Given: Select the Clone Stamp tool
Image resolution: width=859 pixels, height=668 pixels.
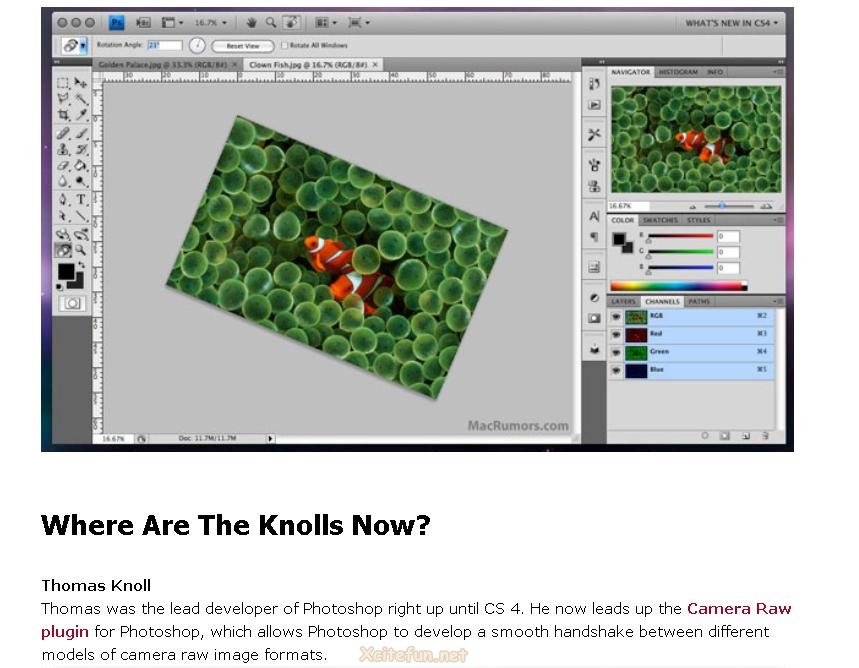Looking at the screenshot, I should (63, 149).
